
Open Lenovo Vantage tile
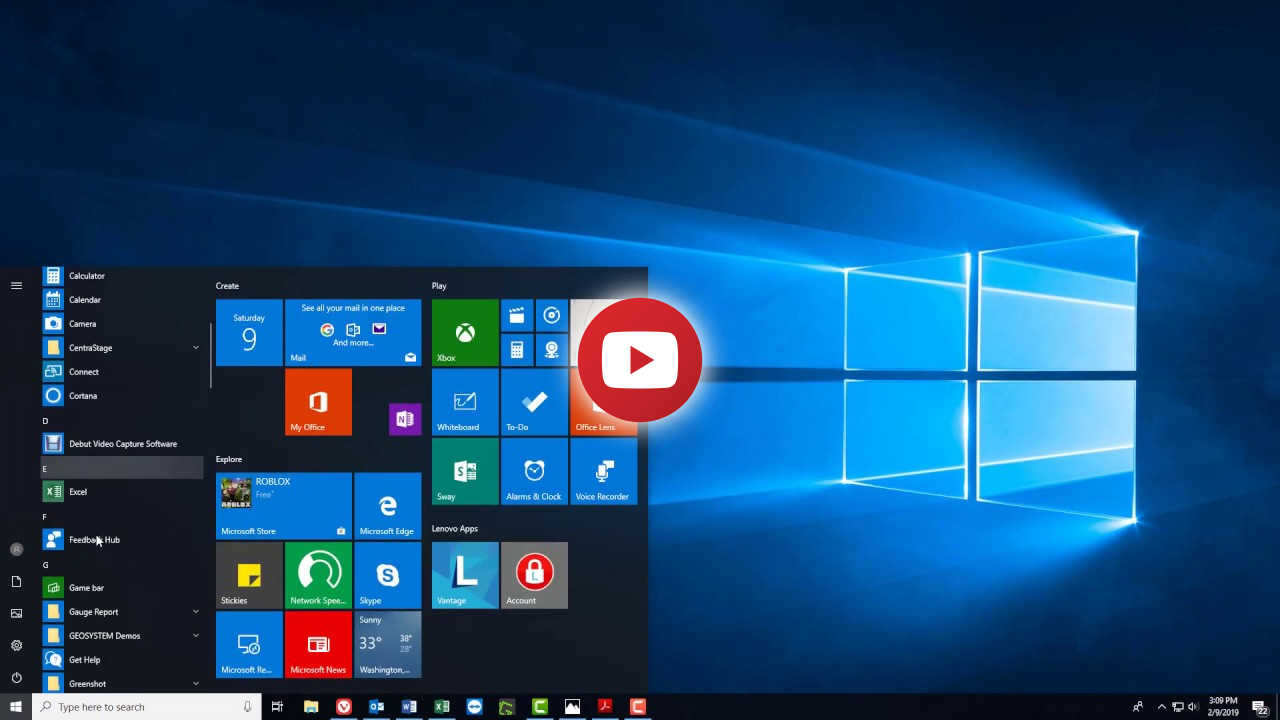point(465,575)
